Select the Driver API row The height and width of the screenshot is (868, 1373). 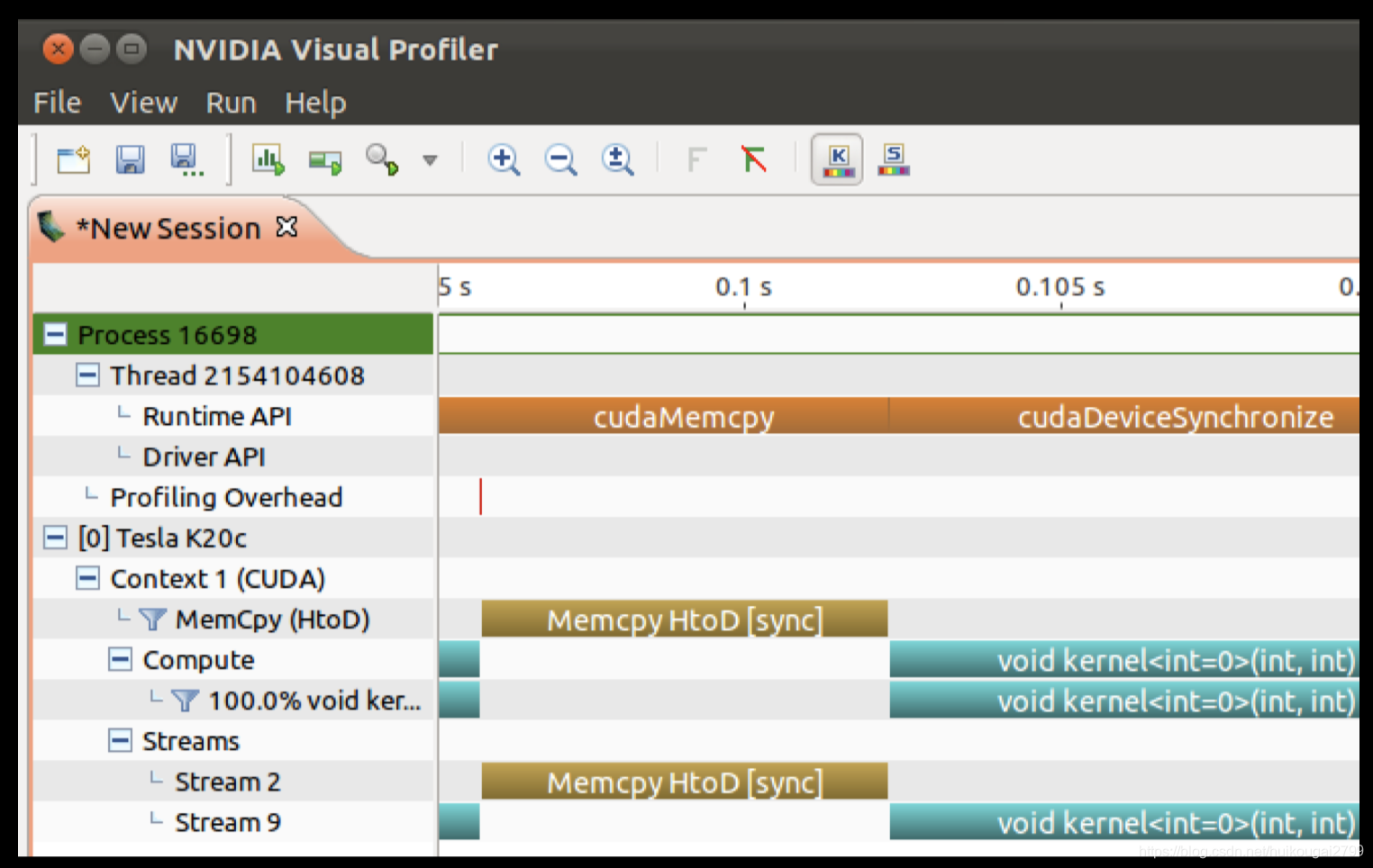[x=233, y=457]
